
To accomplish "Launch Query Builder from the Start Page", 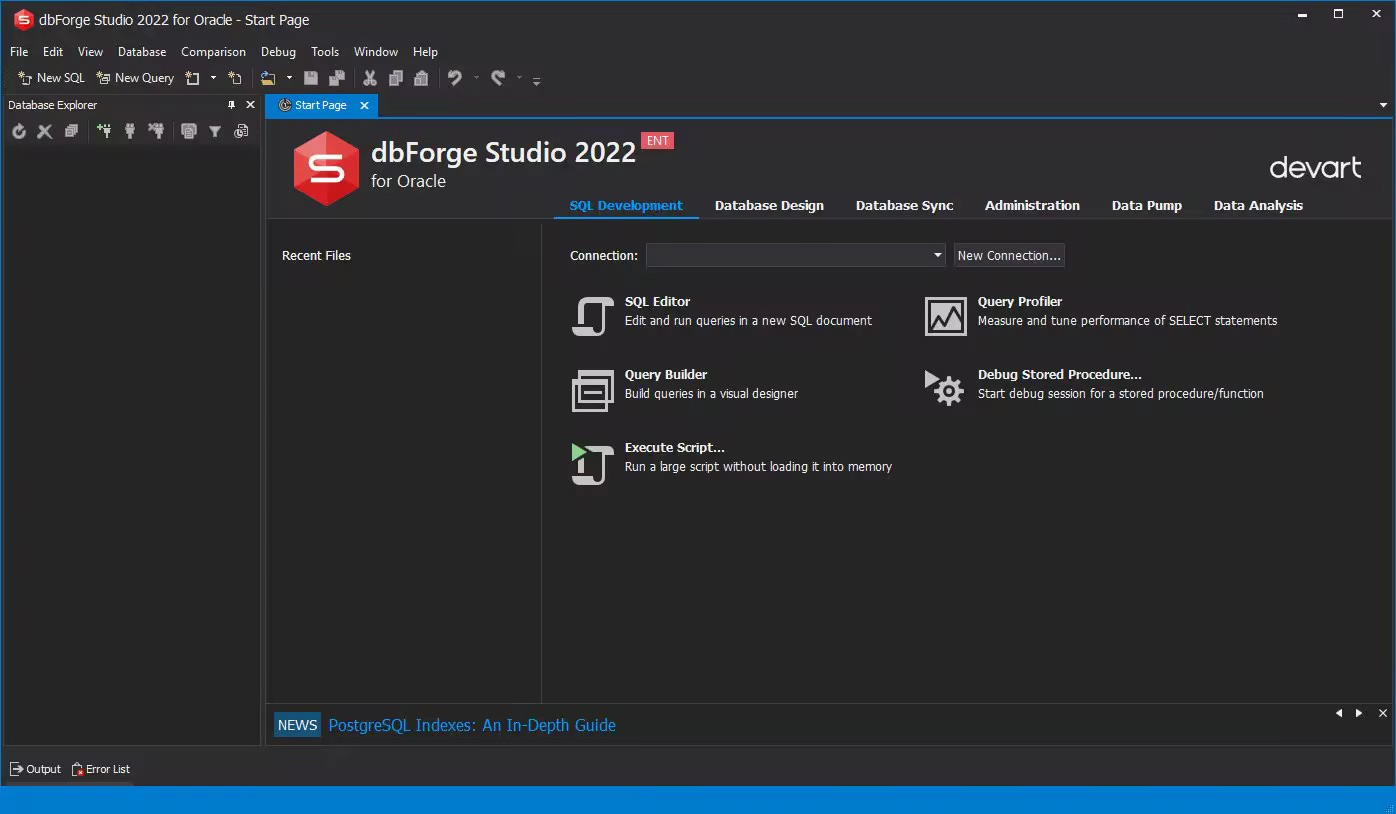I will [591, 387].
